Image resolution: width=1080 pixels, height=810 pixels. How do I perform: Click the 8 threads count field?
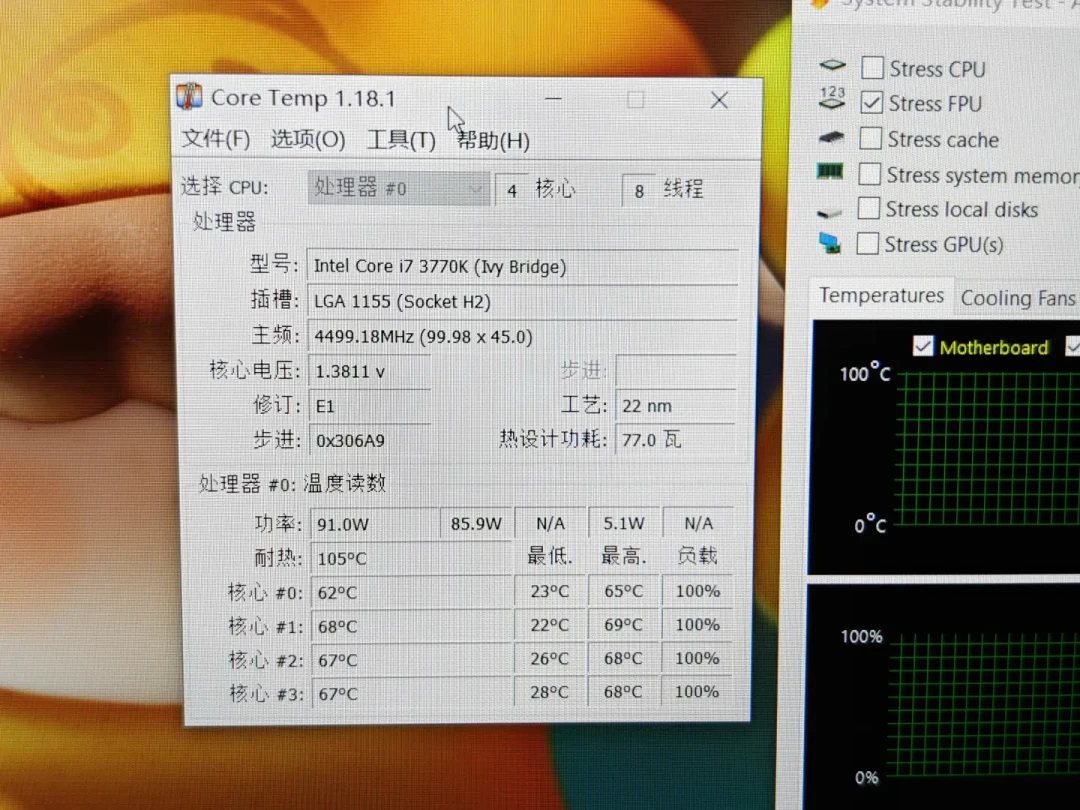tap(638, 190)
